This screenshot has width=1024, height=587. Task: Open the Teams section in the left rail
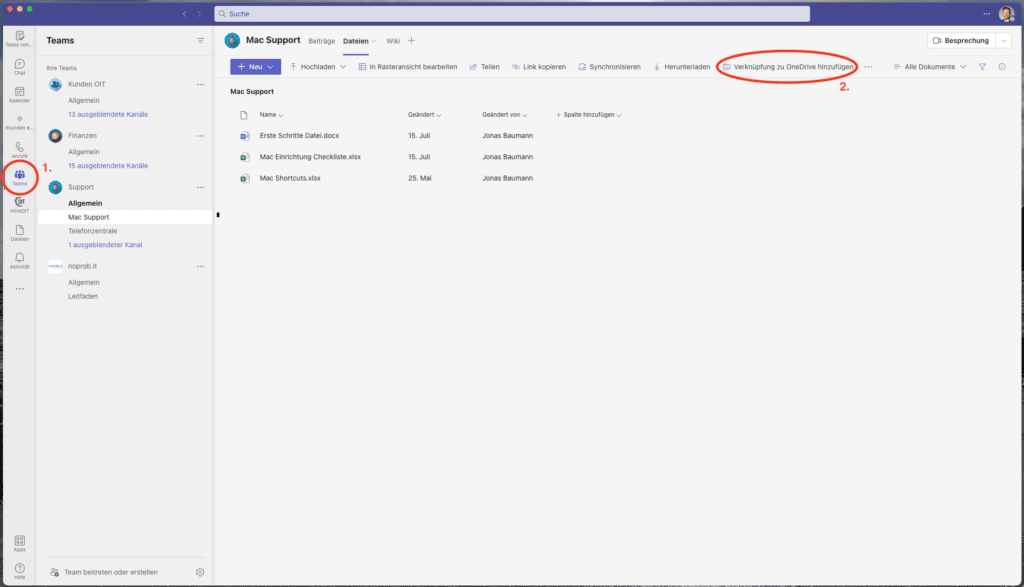pos(20,175)
